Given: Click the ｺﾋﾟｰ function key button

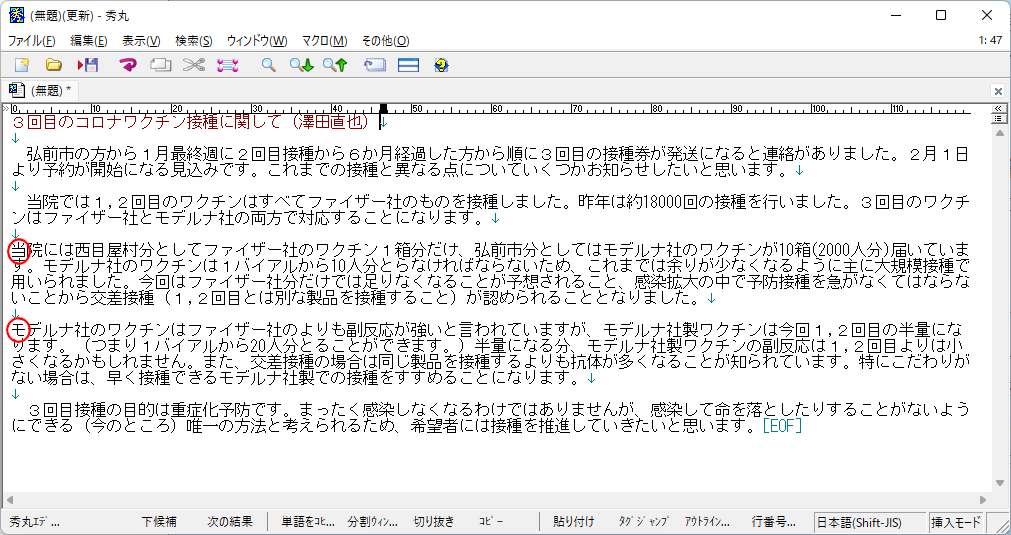Looking at the screenshot, I should coord(491,521).
